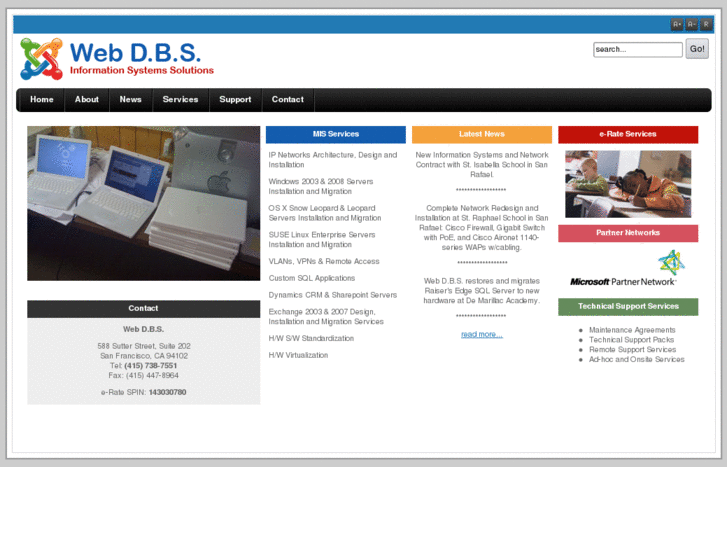
Task: Go to the News menu item
Action: [x=130, y=100]
